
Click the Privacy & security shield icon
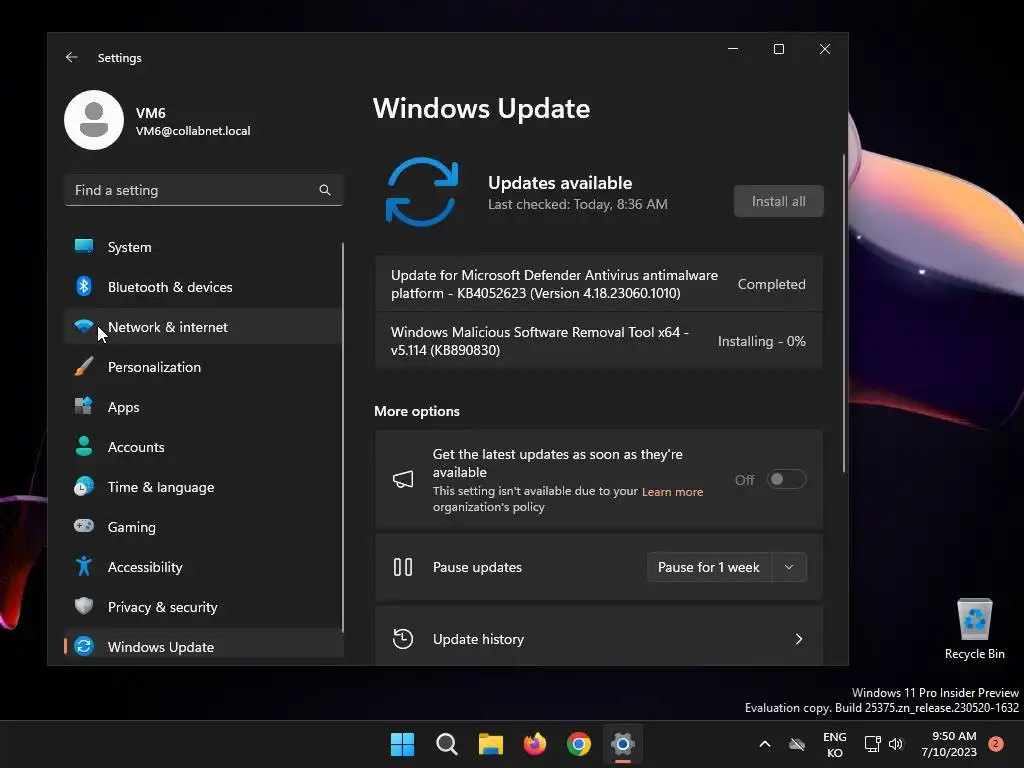[84, 606]
